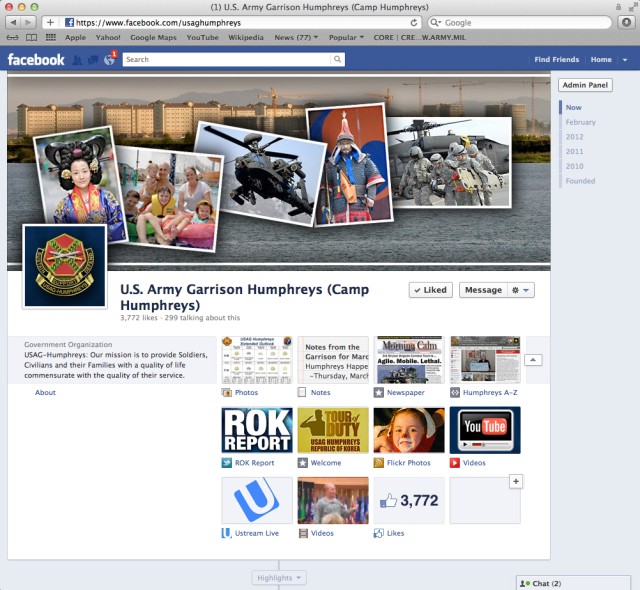
Task: Click Find Friends link
Action: pyautogui.click(x=557, y=60)
